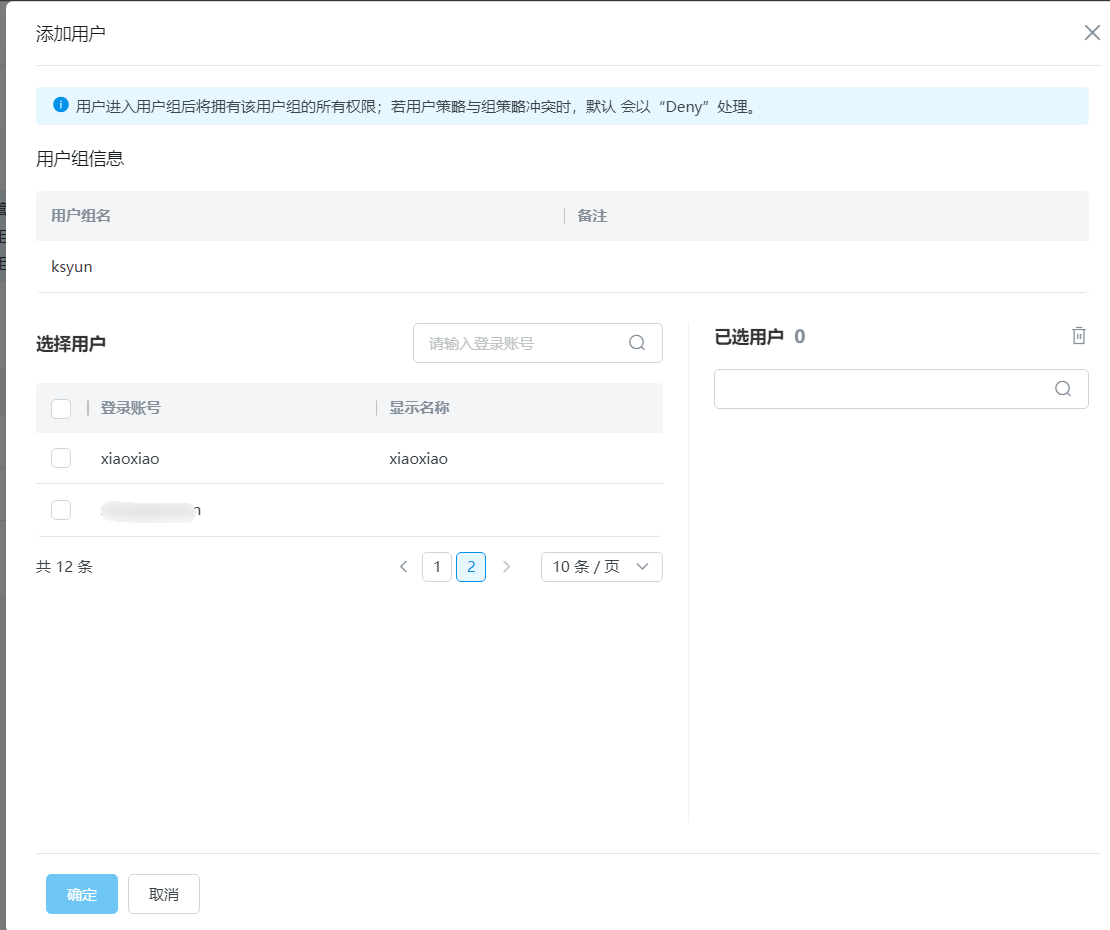Go to previous page using left arrow
Viewport: 1110px width, 930px height.
pos(404,567)
